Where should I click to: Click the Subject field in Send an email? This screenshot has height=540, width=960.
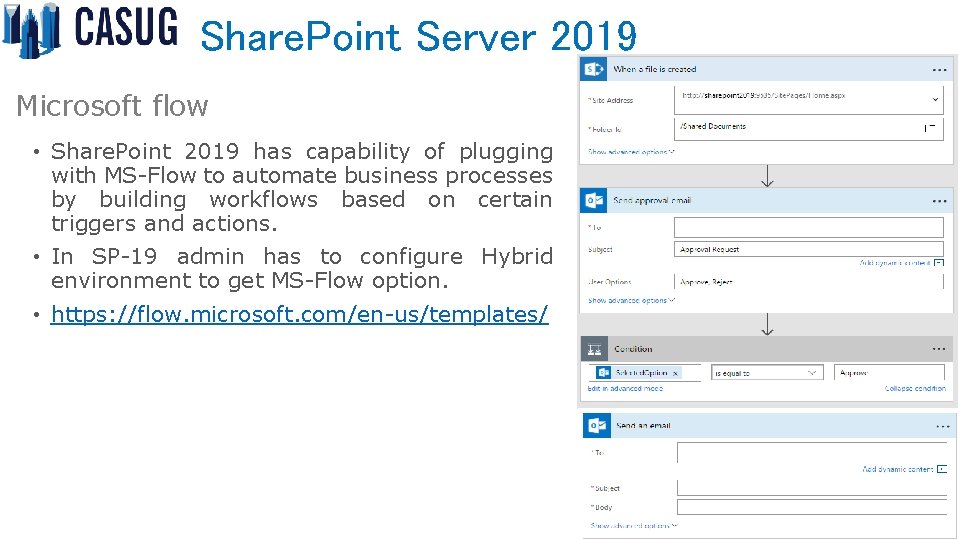tap(812, 488)
